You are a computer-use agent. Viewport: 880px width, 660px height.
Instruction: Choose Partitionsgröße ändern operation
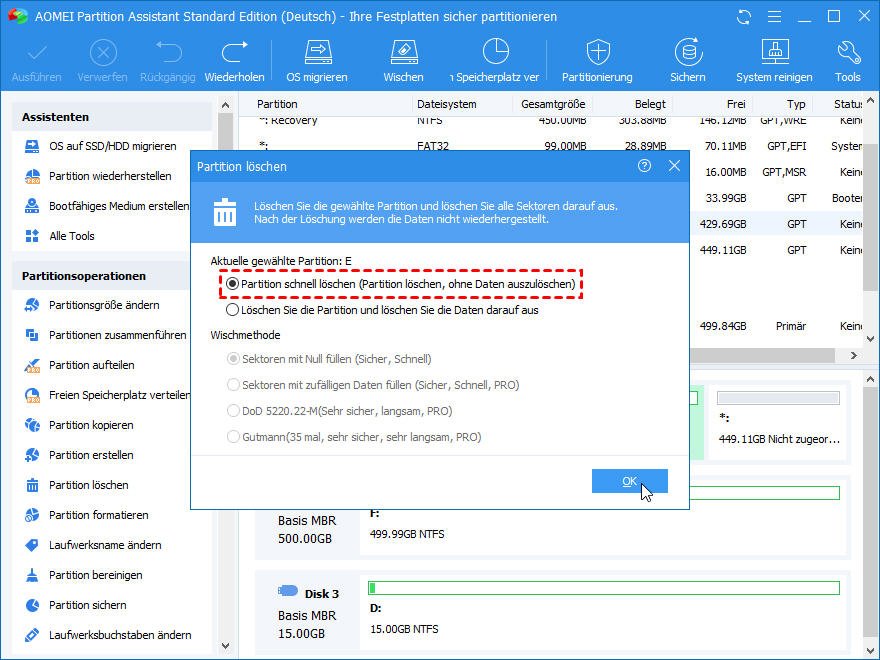click(93, 305)
